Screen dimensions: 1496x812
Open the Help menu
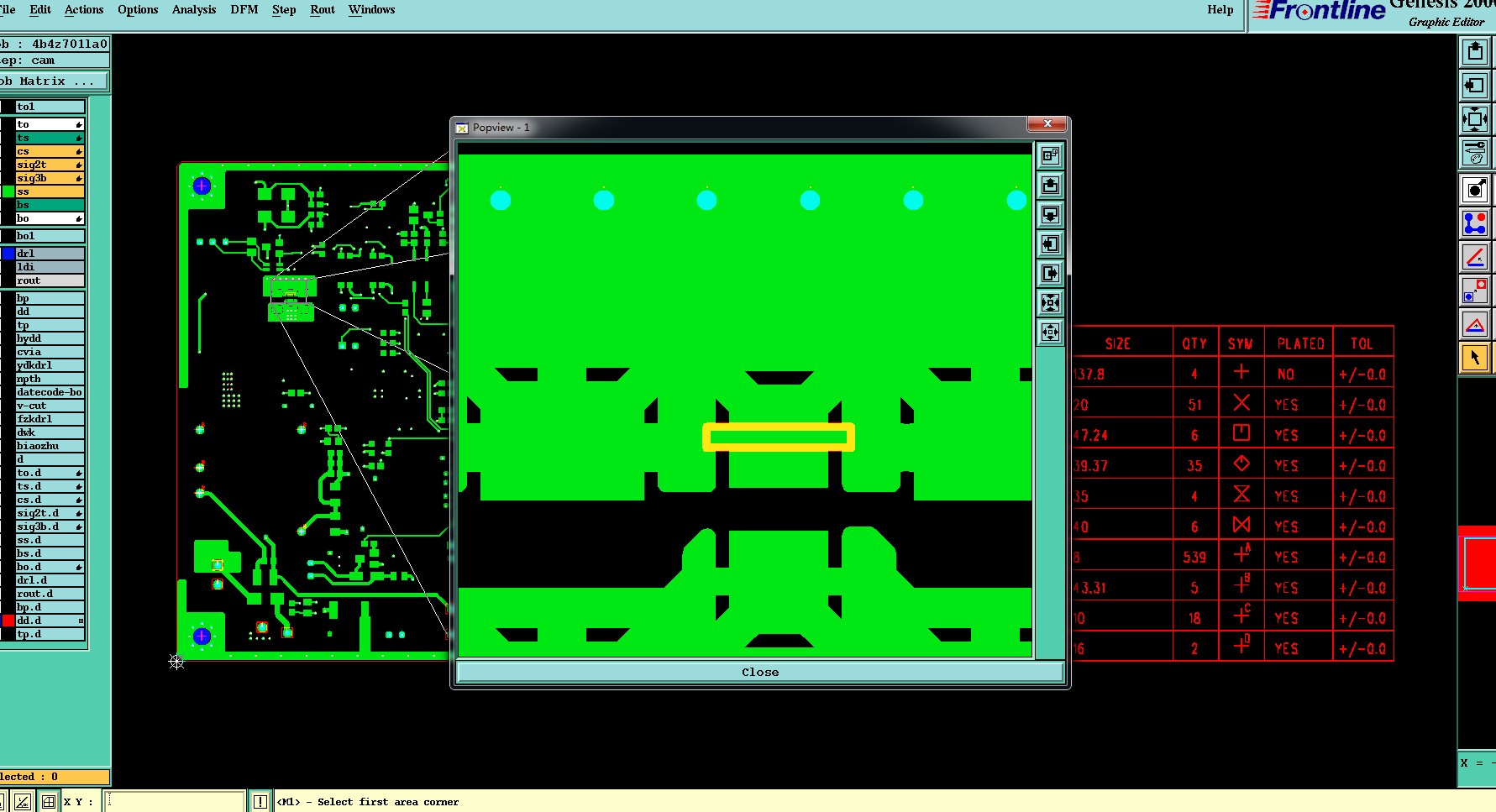click(x=1220, y=10)
